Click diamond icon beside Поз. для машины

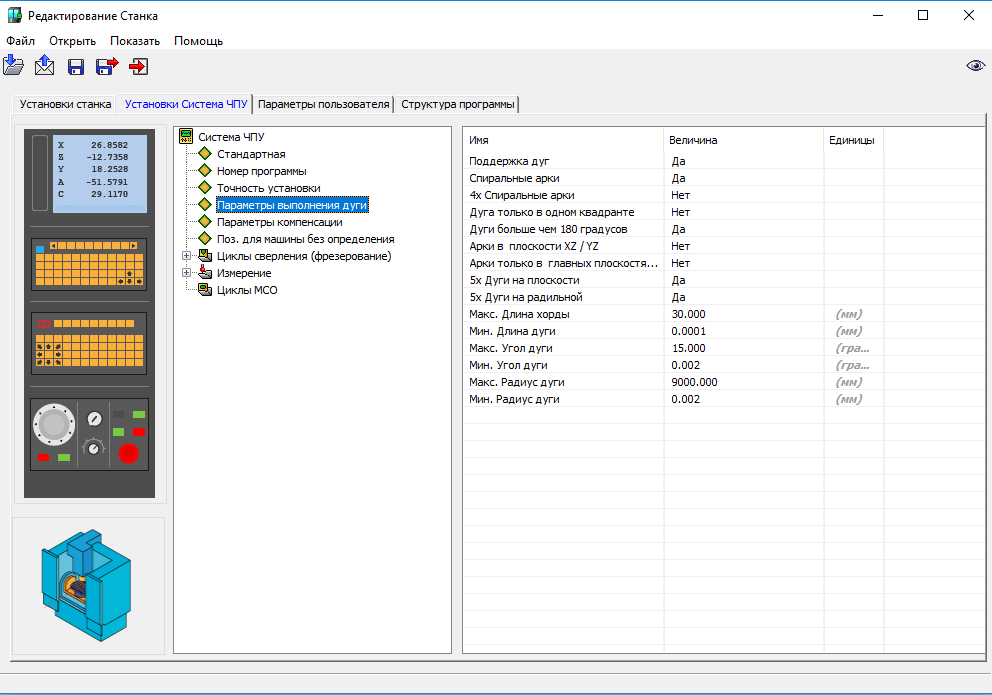tap(205, 239)
